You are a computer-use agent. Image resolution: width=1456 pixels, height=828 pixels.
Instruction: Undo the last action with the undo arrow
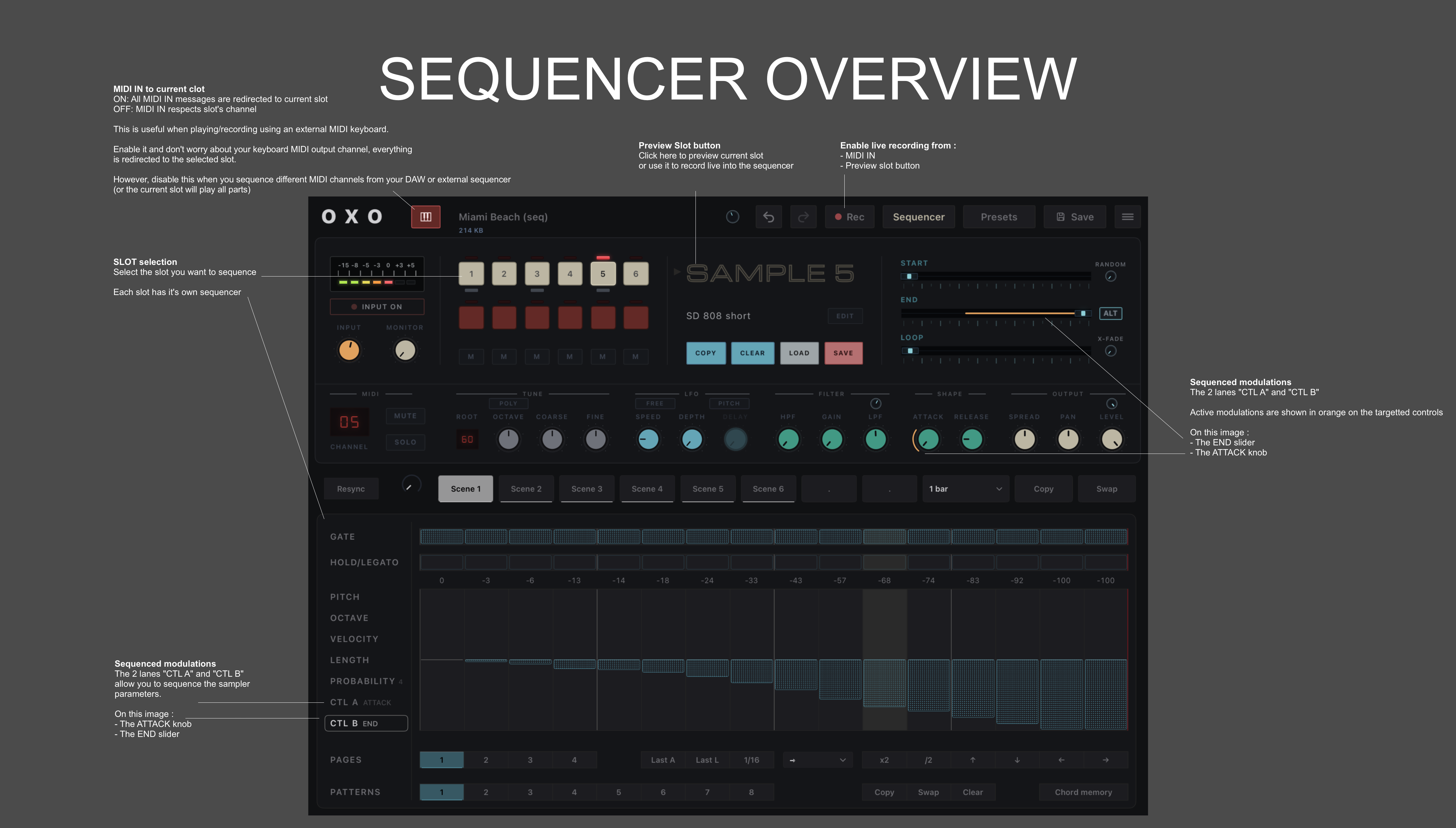click(768, 217)
